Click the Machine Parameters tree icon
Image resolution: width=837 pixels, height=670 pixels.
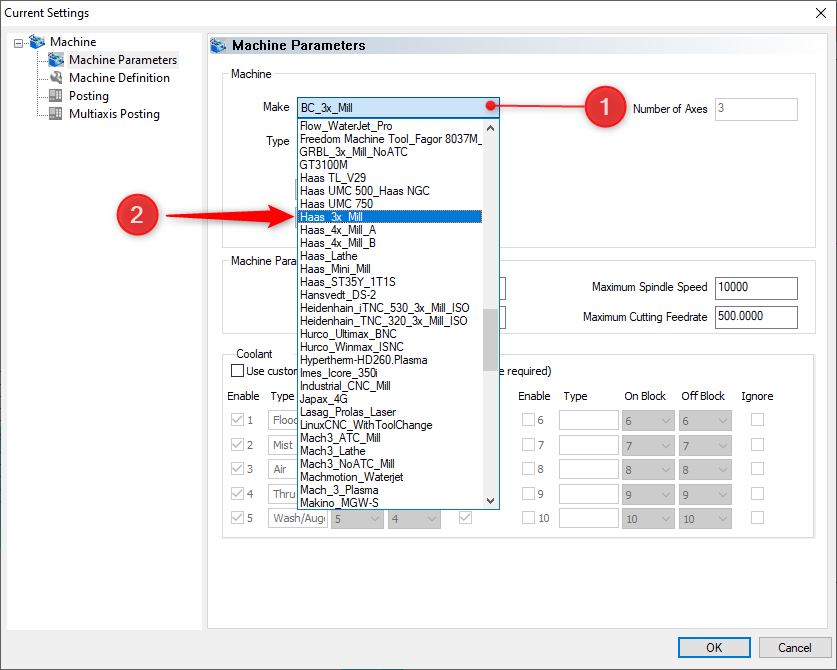[x=56, y=60]
